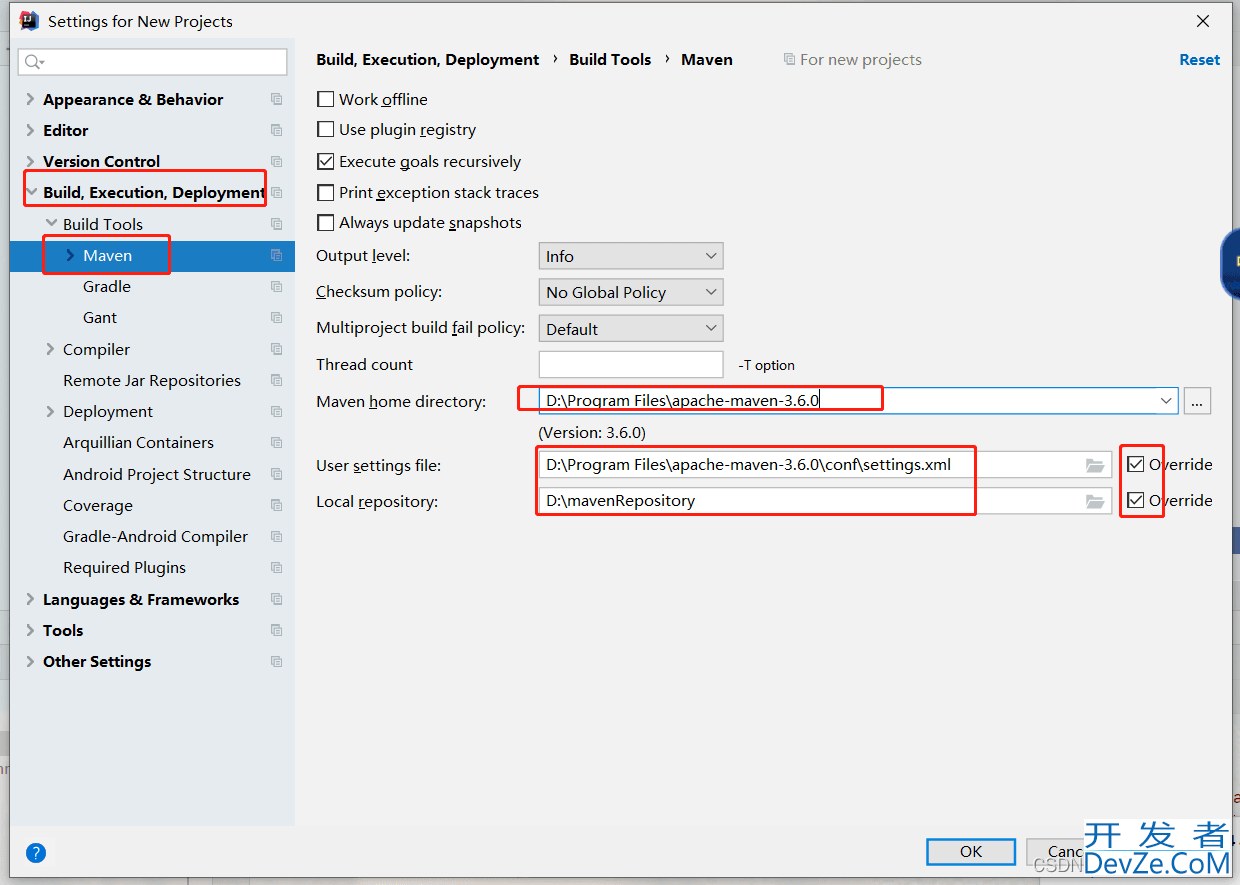Click project-level icon beside Coverage
The image size is (1240, 885).
tap(277, 506)
